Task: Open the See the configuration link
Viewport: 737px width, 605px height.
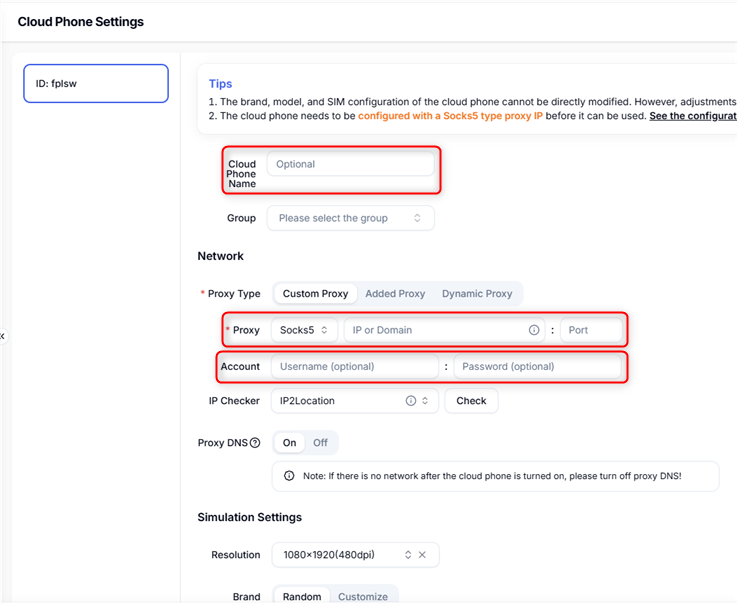Action: pos(692,116)
